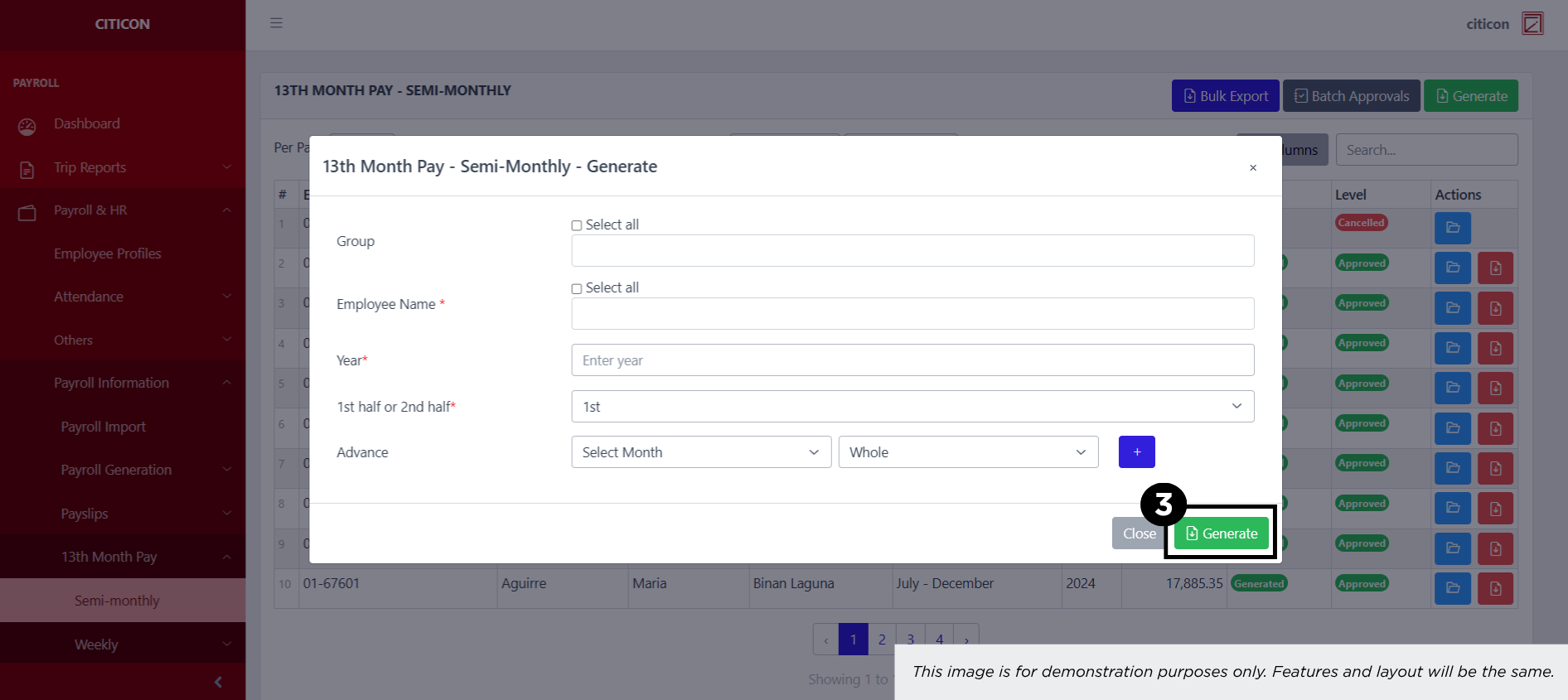Image resolution: width=1568 pixels, height=700 pixels.
Task: Open Semi-monthly in the sidebar
Action: click(x=117, y=601)
